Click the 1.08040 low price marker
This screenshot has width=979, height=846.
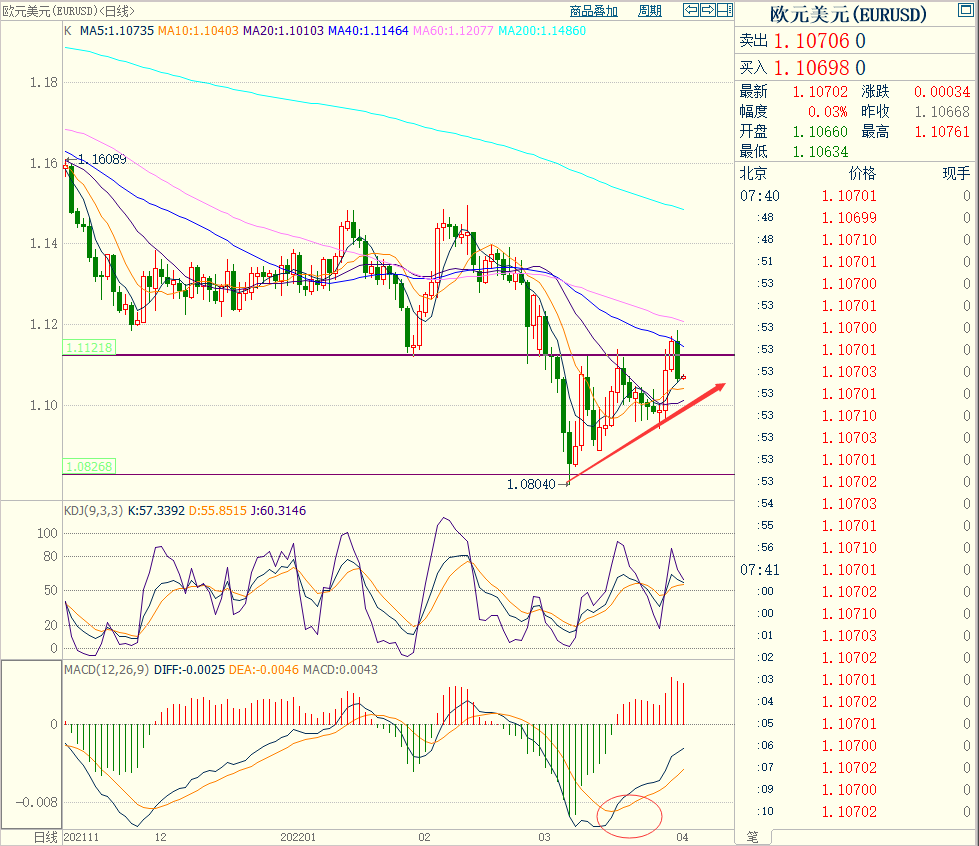coord(532,484)
